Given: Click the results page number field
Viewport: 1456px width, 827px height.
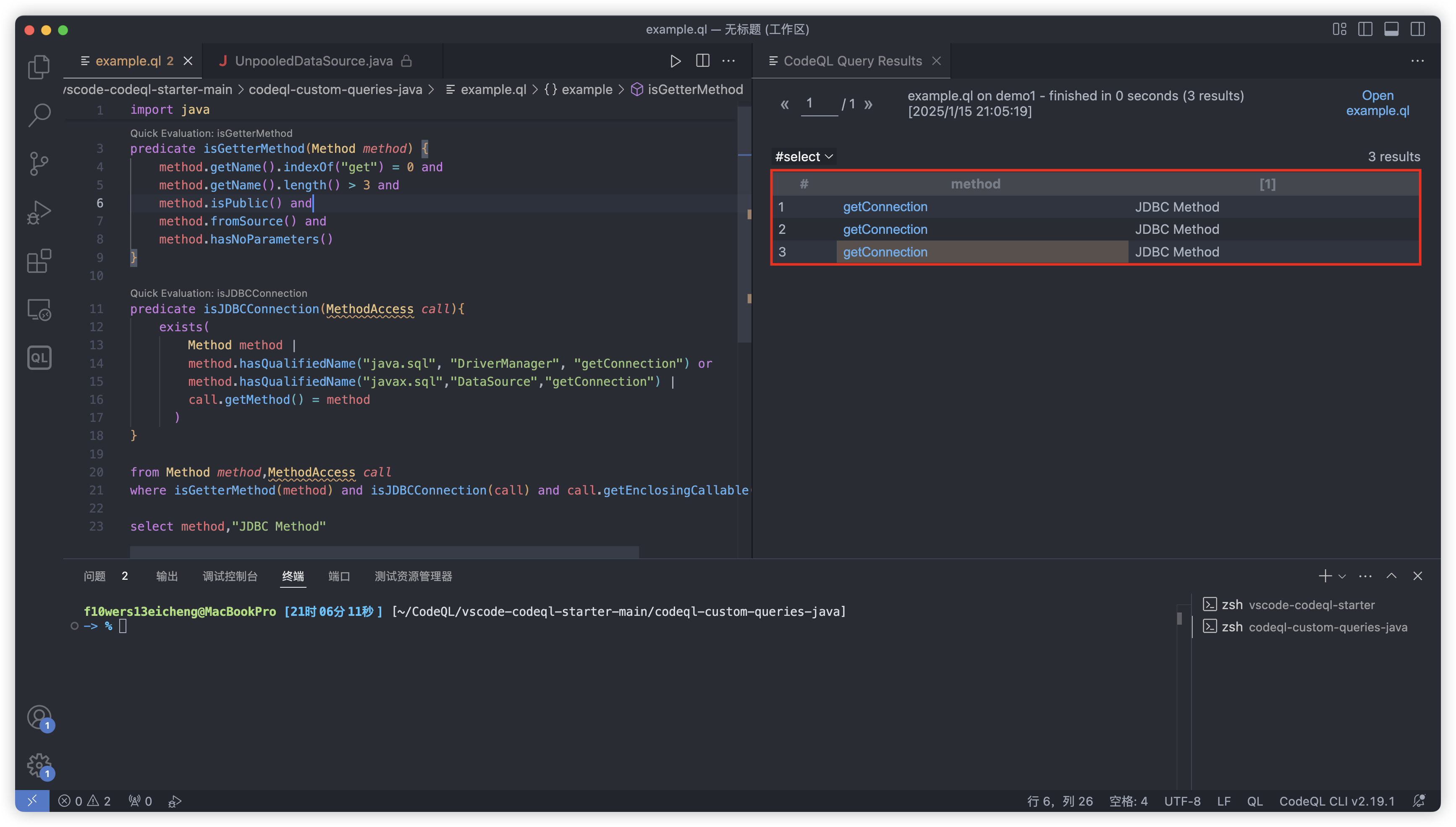Looking at the screenshot, I should pos(819,104).
